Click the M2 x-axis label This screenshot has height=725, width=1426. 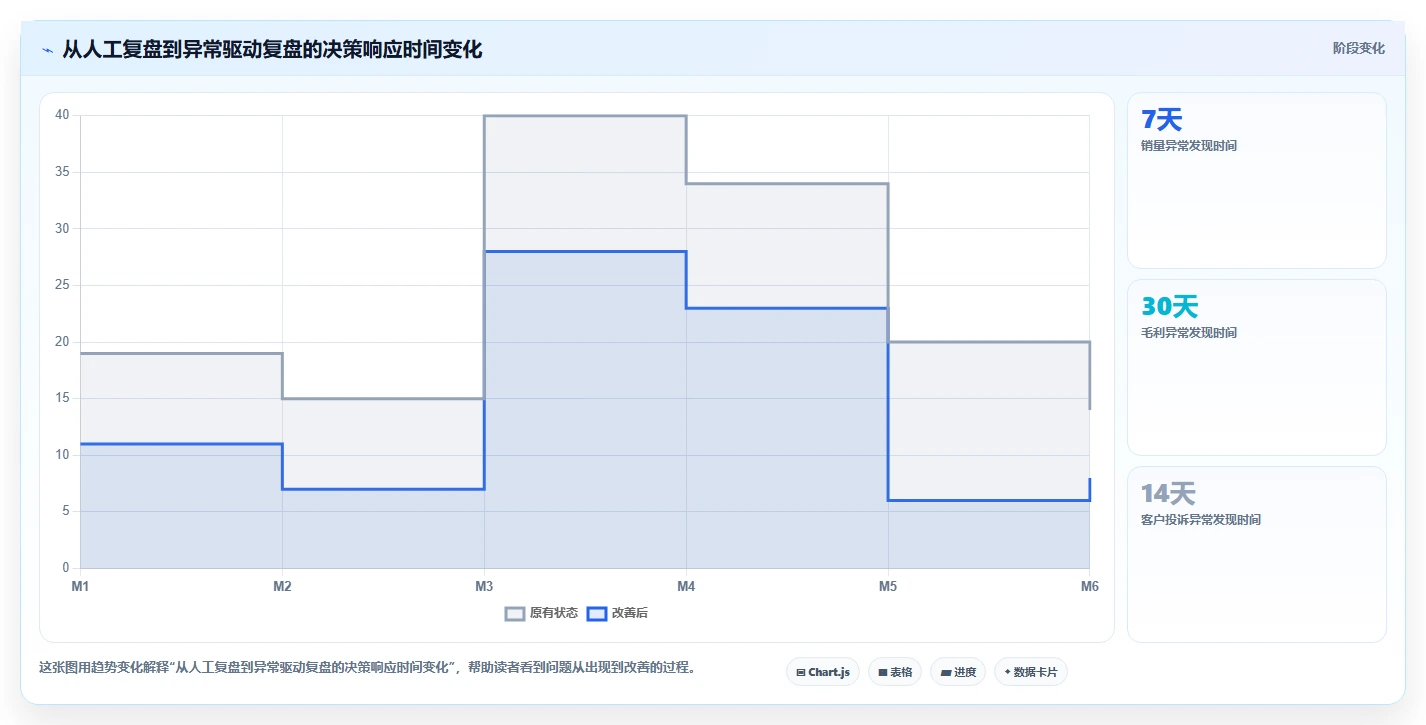pos(282,587)
